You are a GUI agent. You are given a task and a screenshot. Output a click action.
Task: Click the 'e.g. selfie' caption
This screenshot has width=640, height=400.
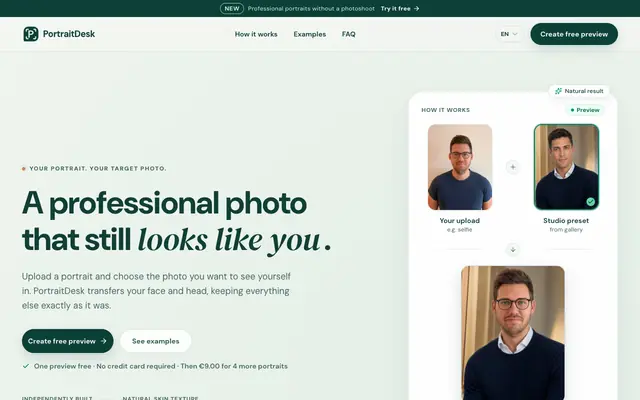[x=460, y=230]
